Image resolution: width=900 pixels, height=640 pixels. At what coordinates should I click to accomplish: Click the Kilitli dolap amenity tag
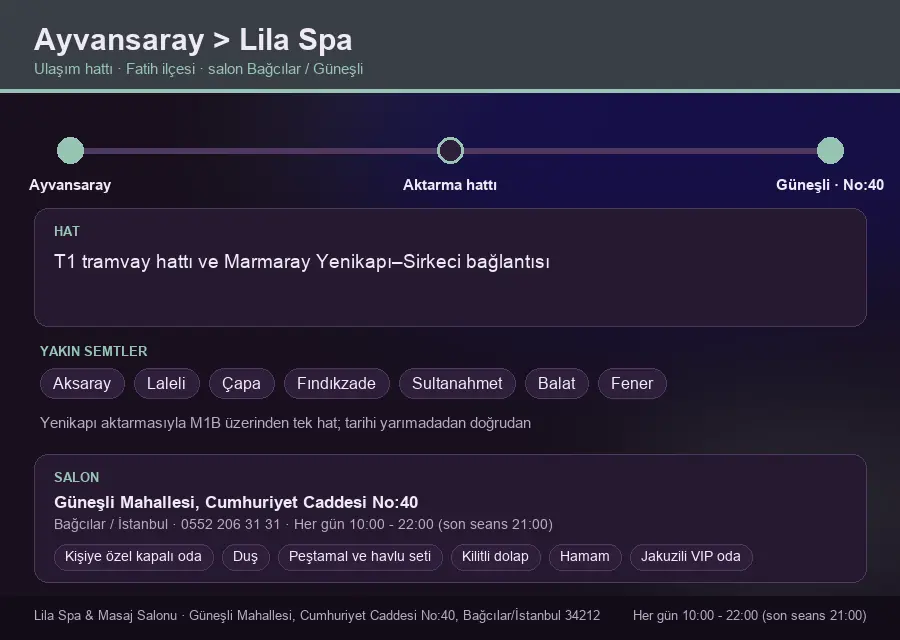495,557
